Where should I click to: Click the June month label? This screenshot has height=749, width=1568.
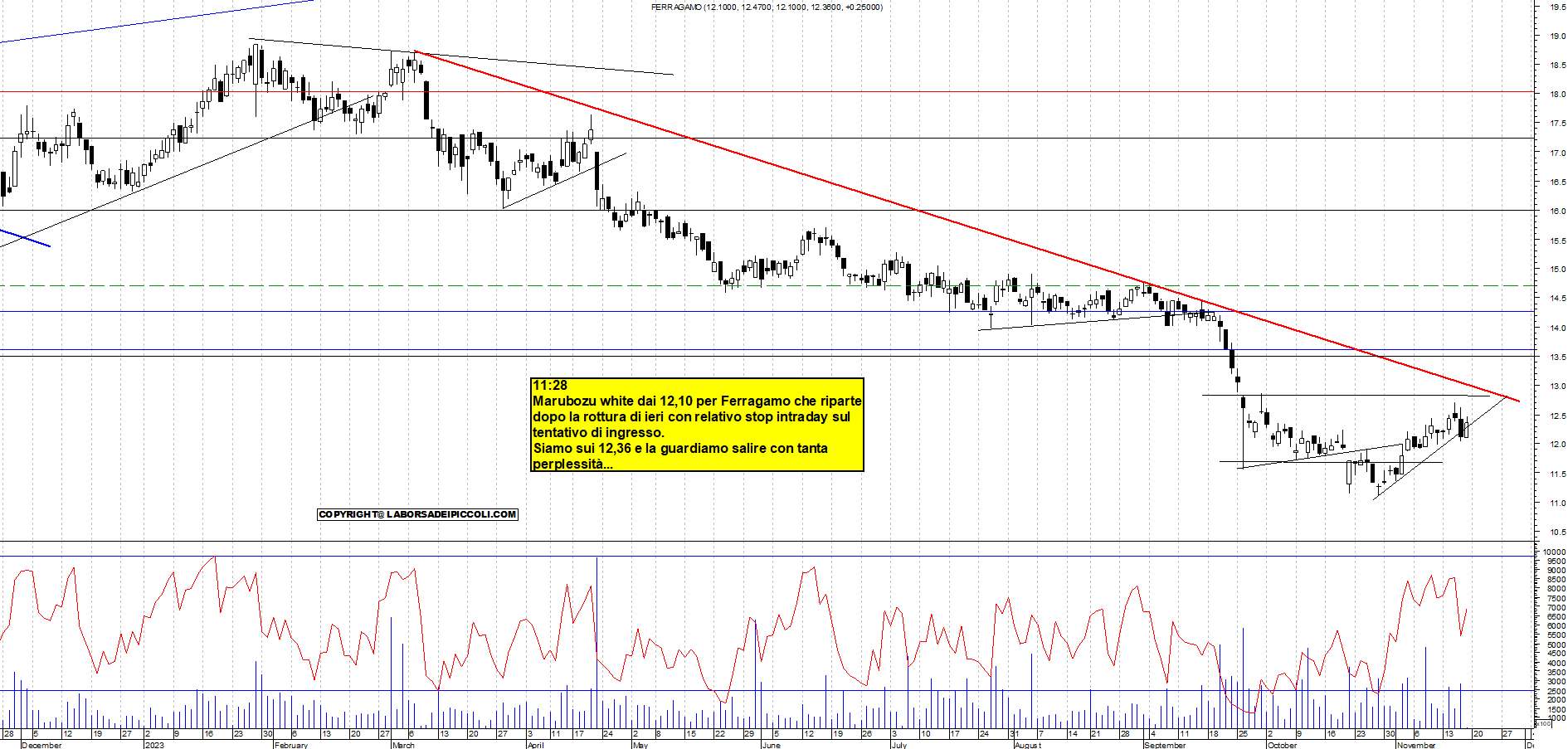pyautogui.click(x=772, y=745)
